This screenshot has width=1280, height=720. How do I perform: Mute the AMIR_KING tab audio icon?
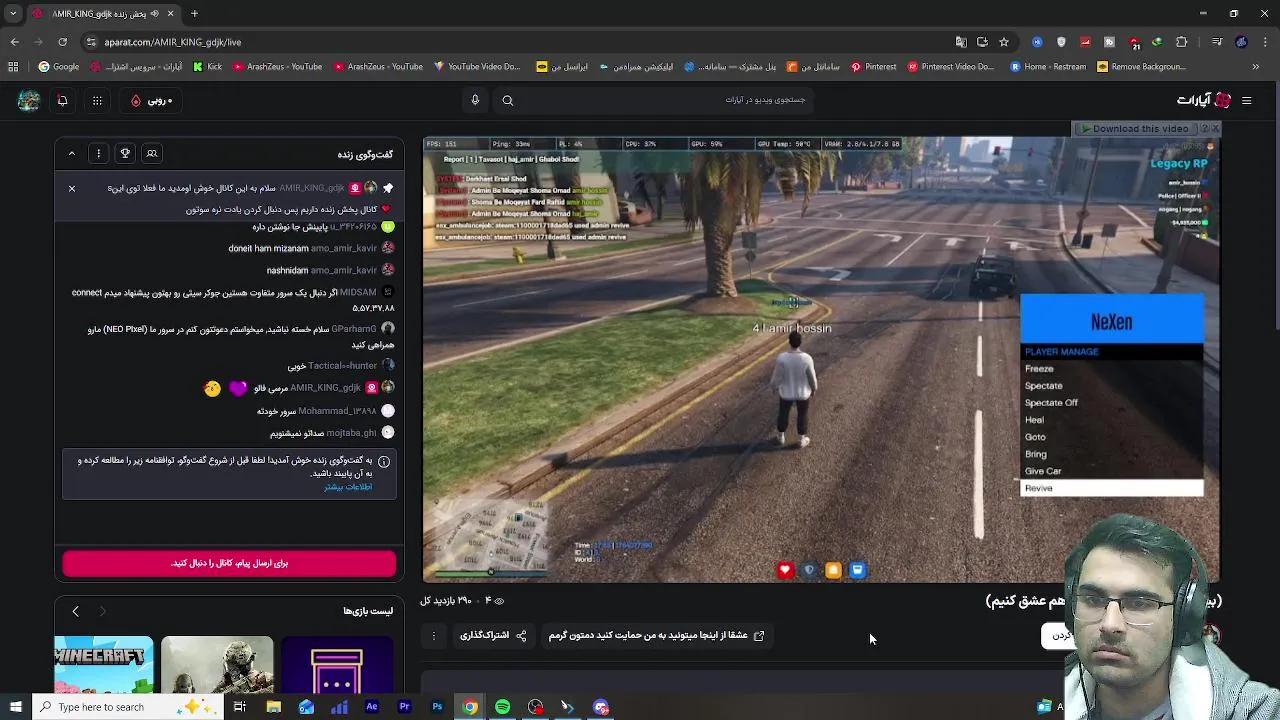(155, 14)
